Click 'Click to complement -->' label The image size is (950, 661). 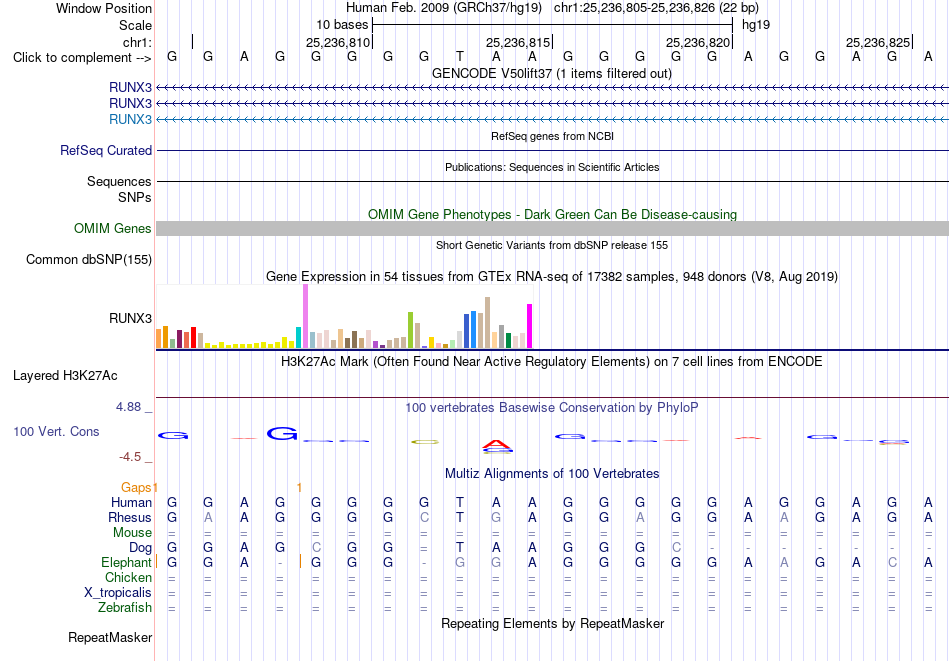click(x=82, y=58)
